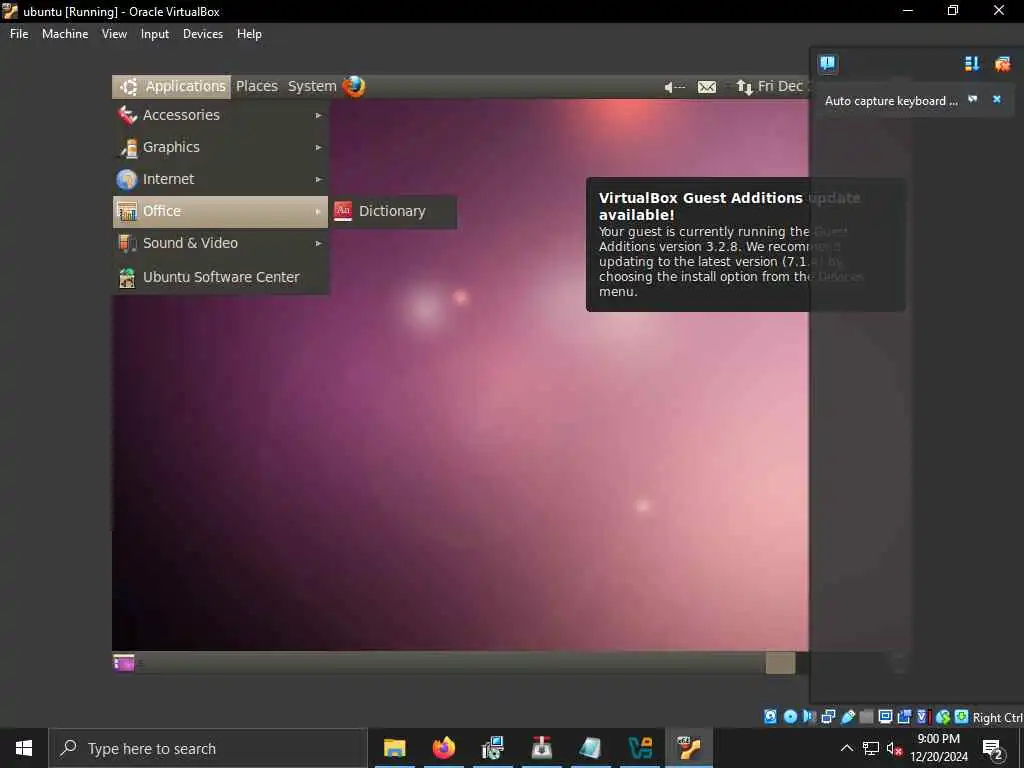Click the keyboard capture green arrow icon
The height and width of the screenshot is (768, 1024).
coord(961,717)
